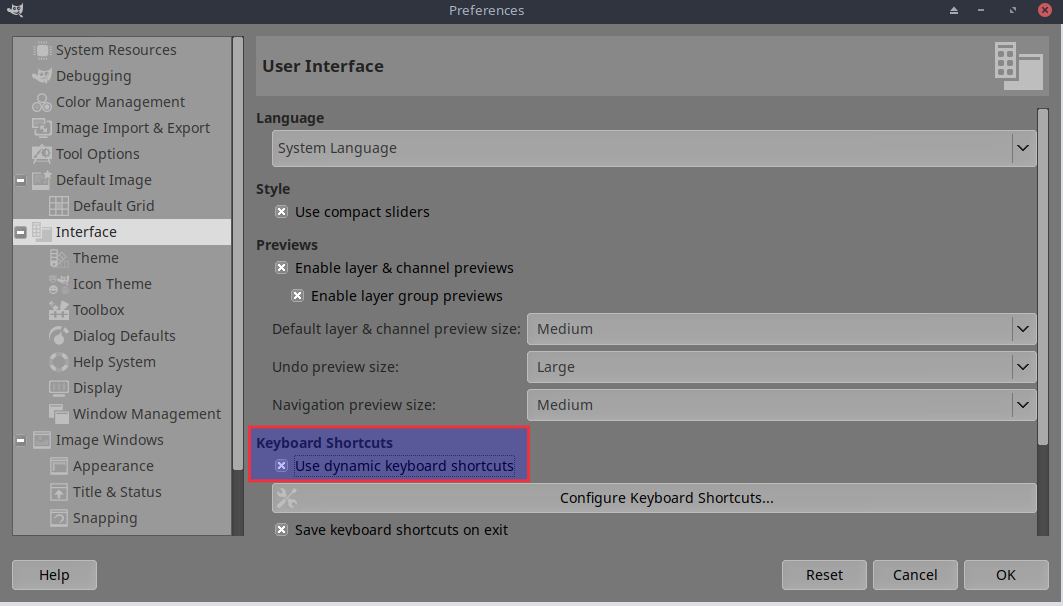Disable Use compact sliders checkbox
Viewport: 1063px width, 606px height.
click(x=282, y=212)
